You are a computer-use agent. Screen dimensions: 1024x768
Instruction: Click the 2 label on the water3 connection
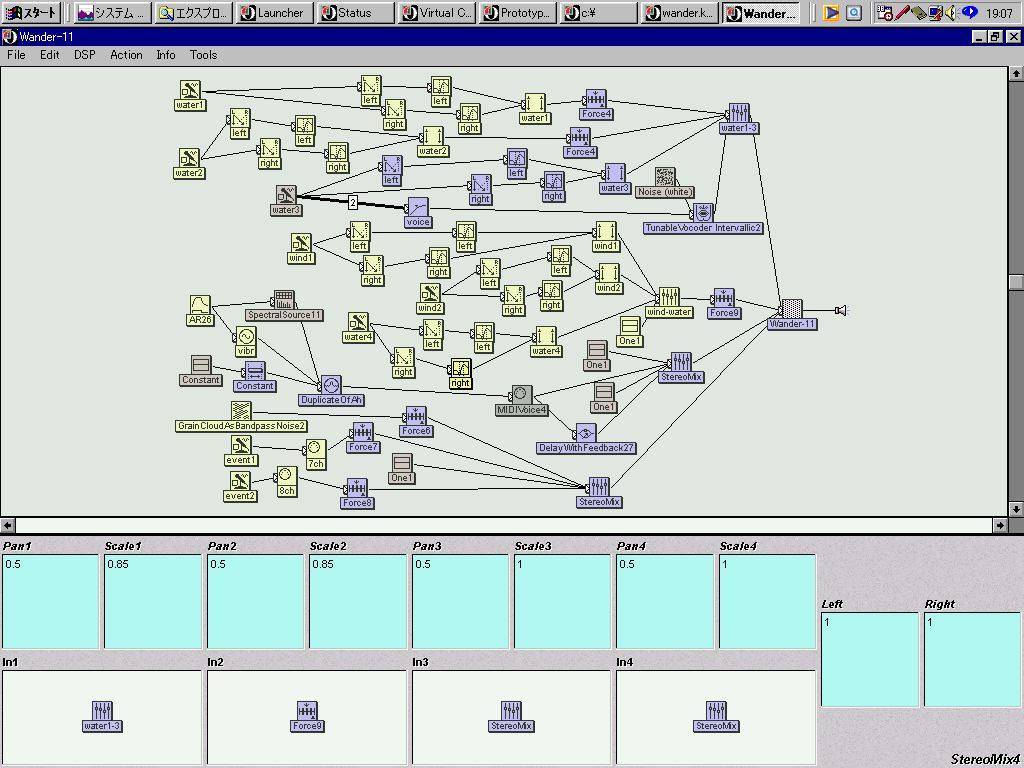pyautogui.click(x=353, y=202)
